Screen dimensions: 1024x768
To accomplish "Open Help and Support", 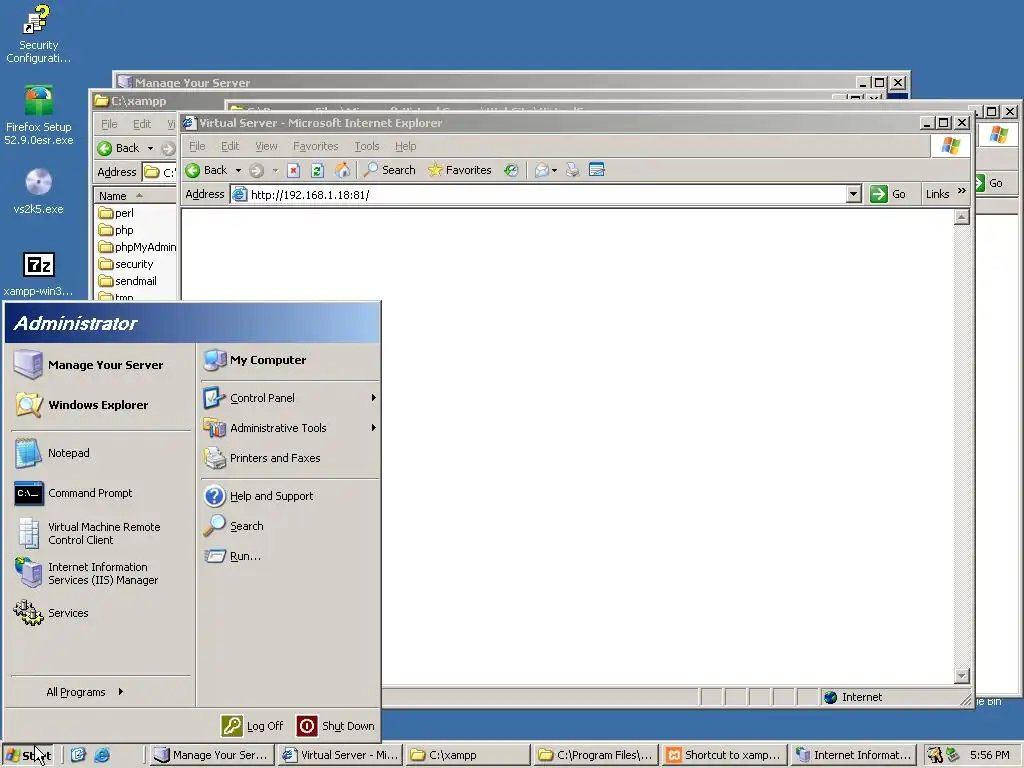I will tap(289, 496).
